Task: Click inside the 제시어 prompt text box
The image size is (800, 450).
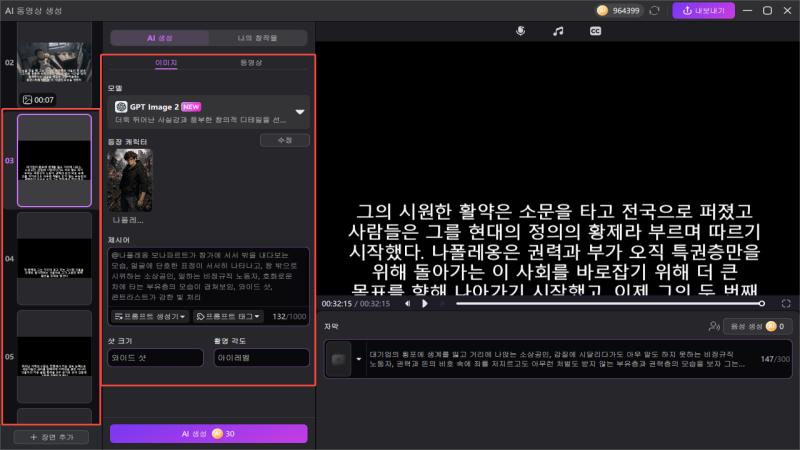Action: click(209, 277)
